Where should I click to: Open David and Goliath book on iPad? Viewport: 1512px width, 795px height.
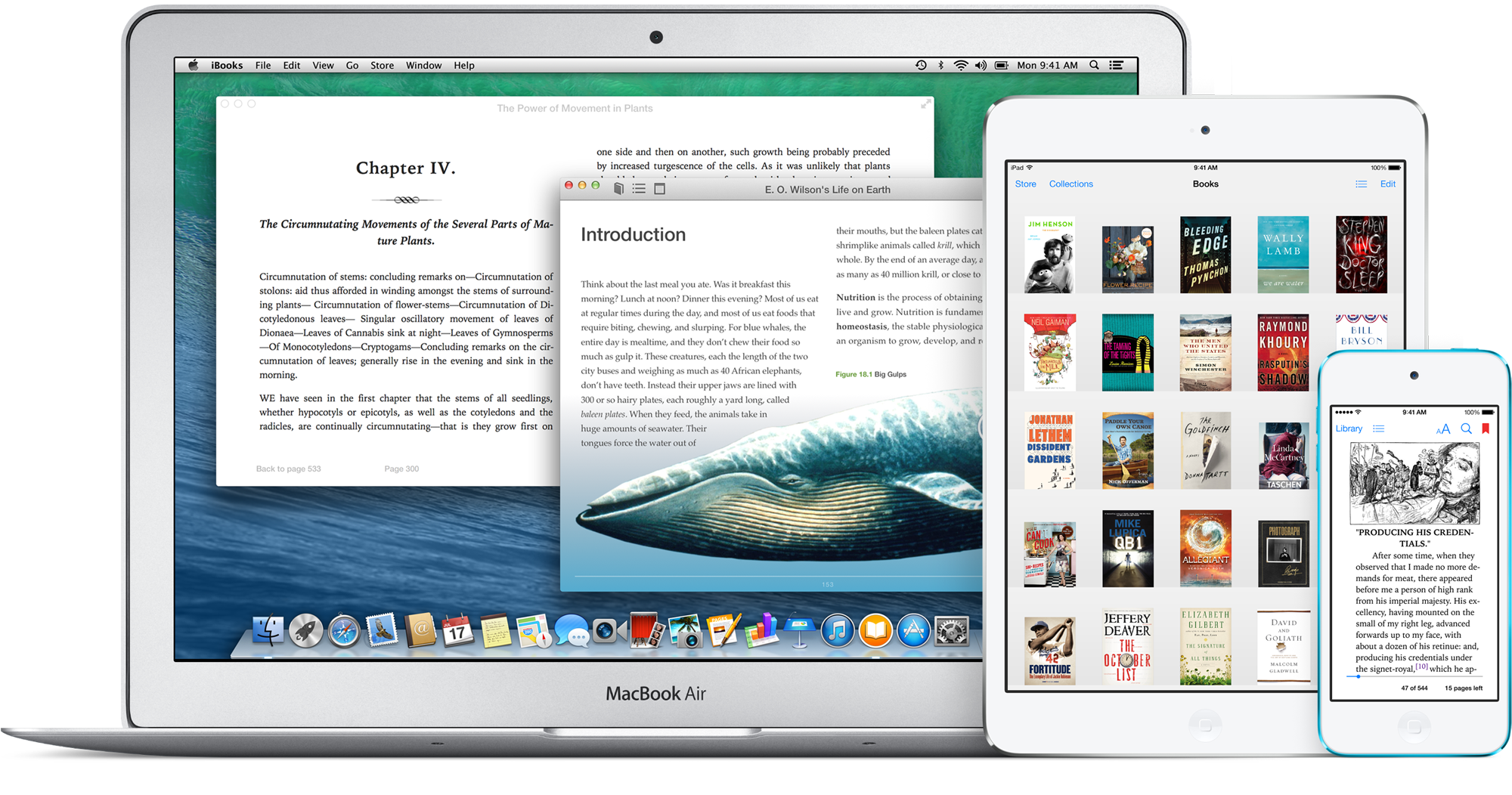(x=1283, y=646)
